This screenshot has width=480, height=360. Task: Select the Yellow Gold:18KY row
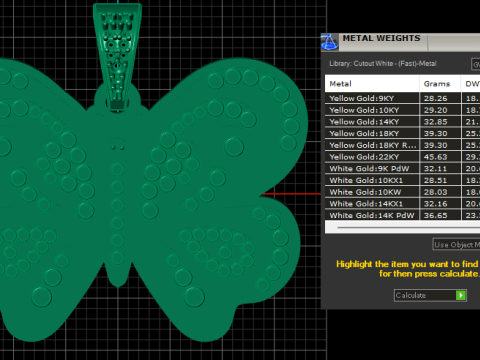[402, 133]
